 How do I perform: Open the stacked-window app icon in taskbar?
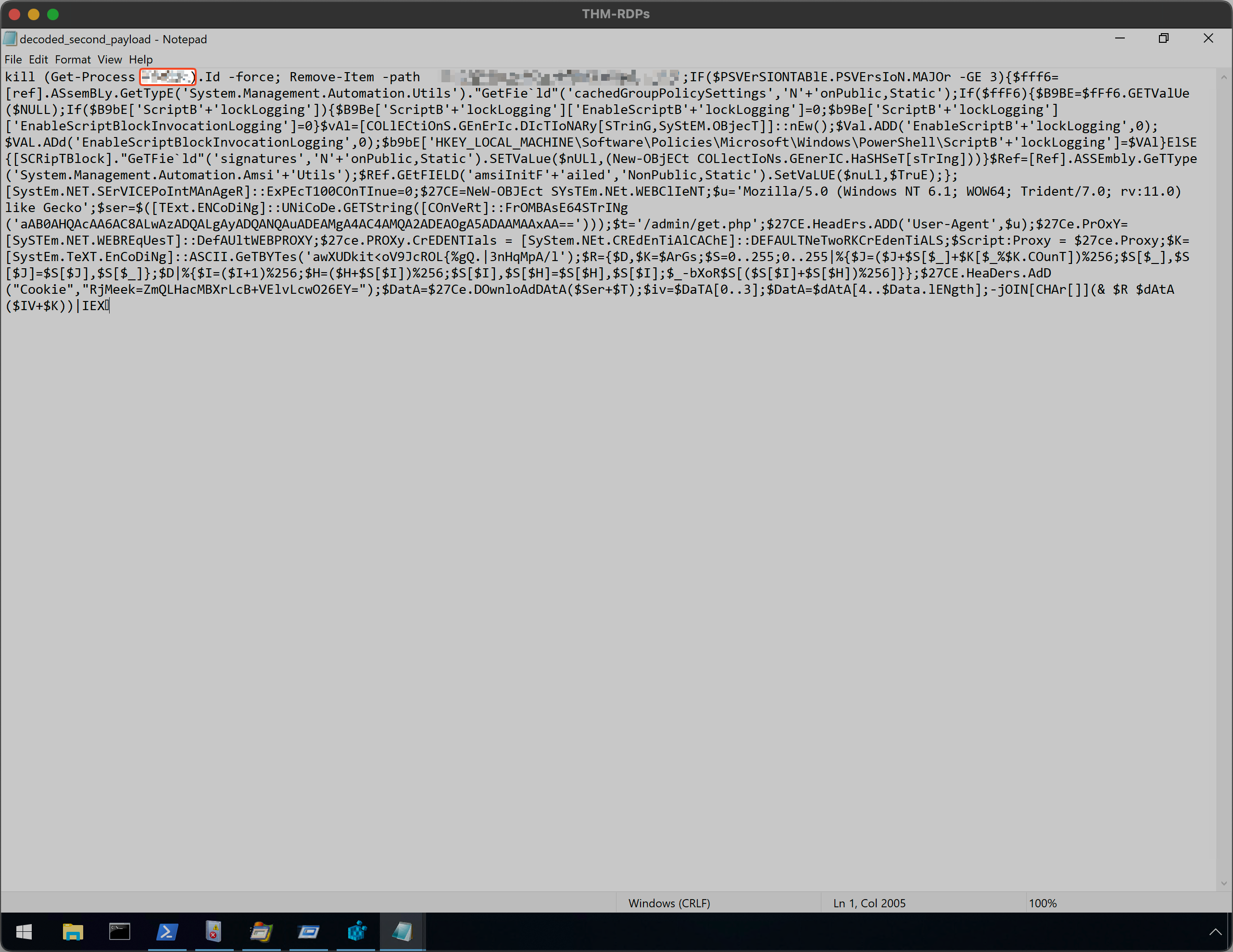point(262,932)
